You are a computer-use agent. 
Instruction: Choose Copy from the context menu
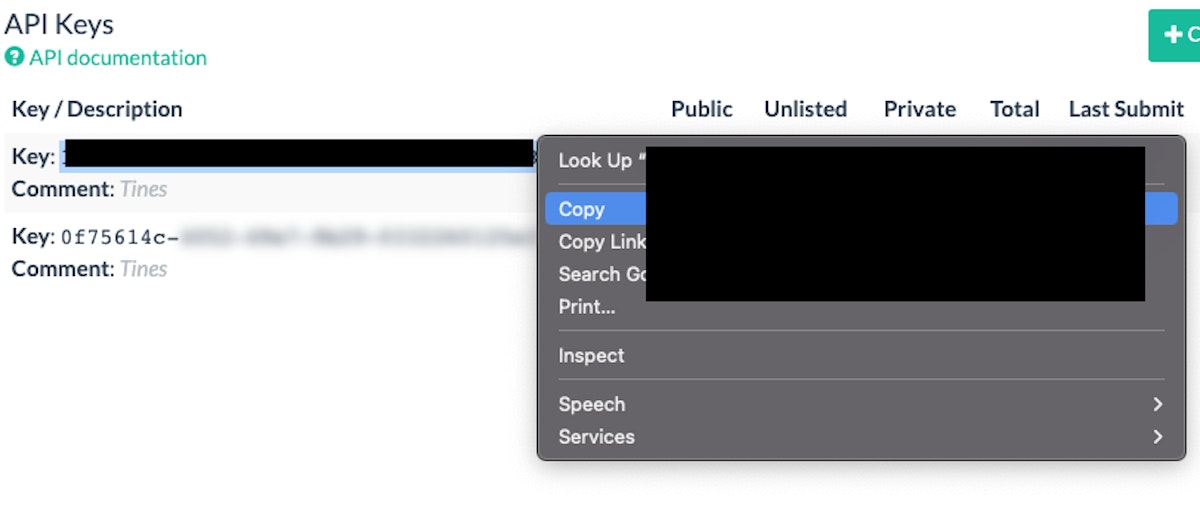click(x=582, y=209)
